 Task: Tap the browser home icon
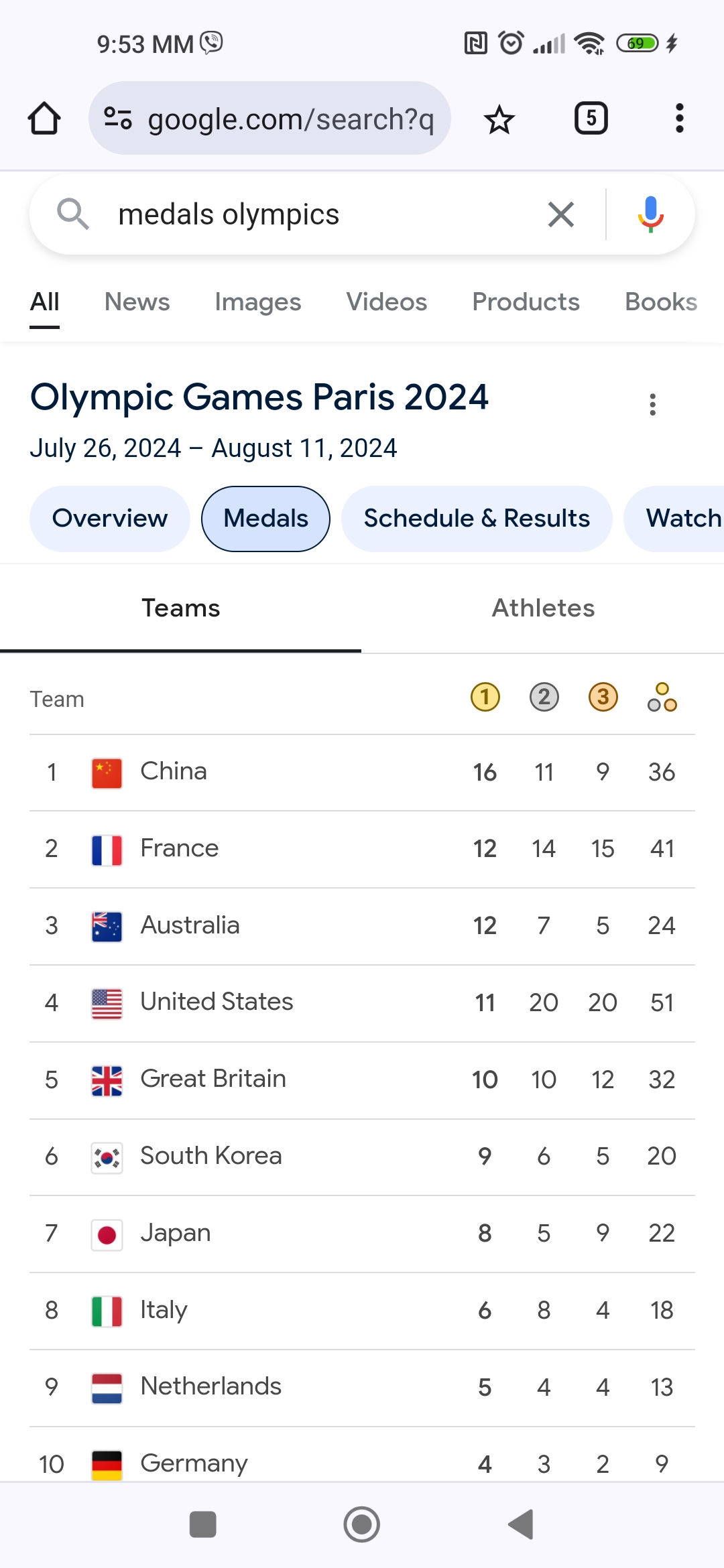pyautogui.click(x=44, y=119)
